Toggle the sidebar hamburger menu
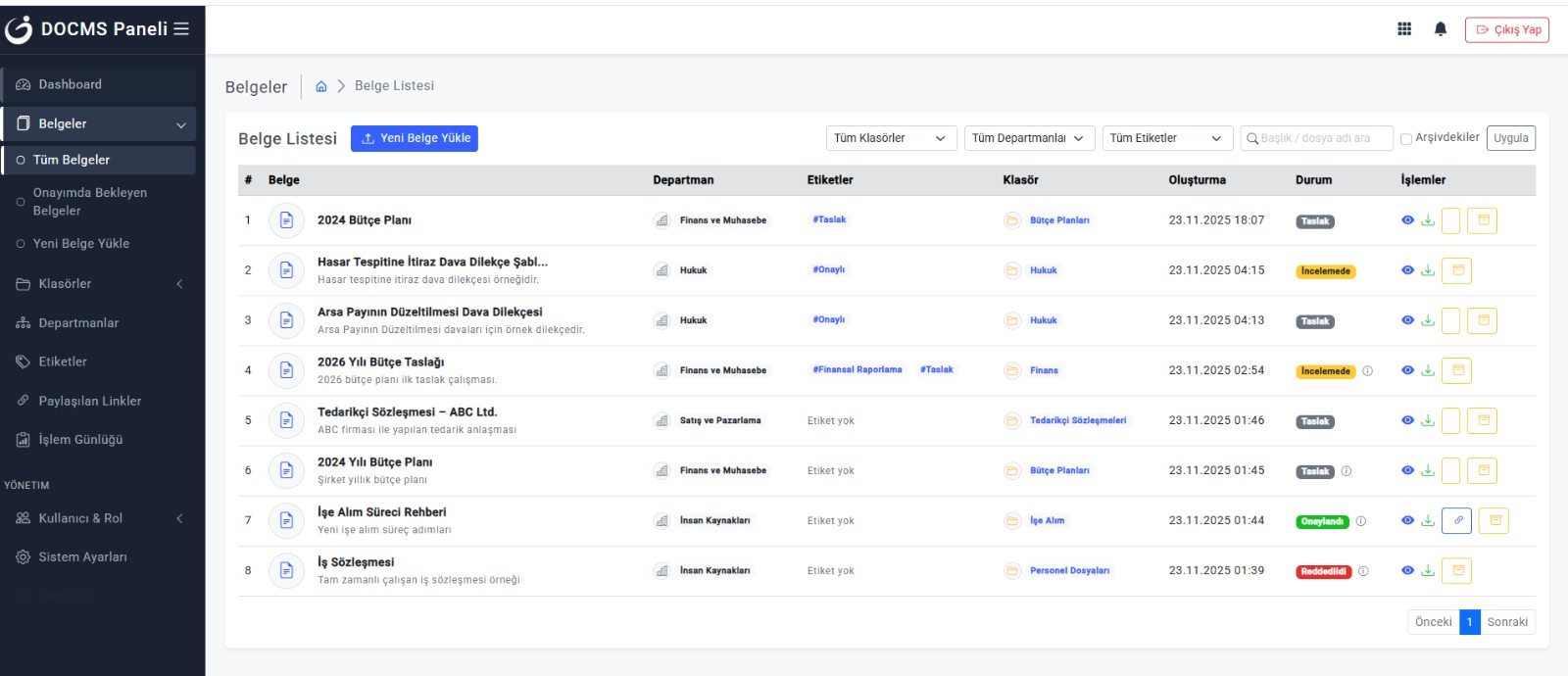The height and width of the screenshot is (676, 1568). click(181, 29)
